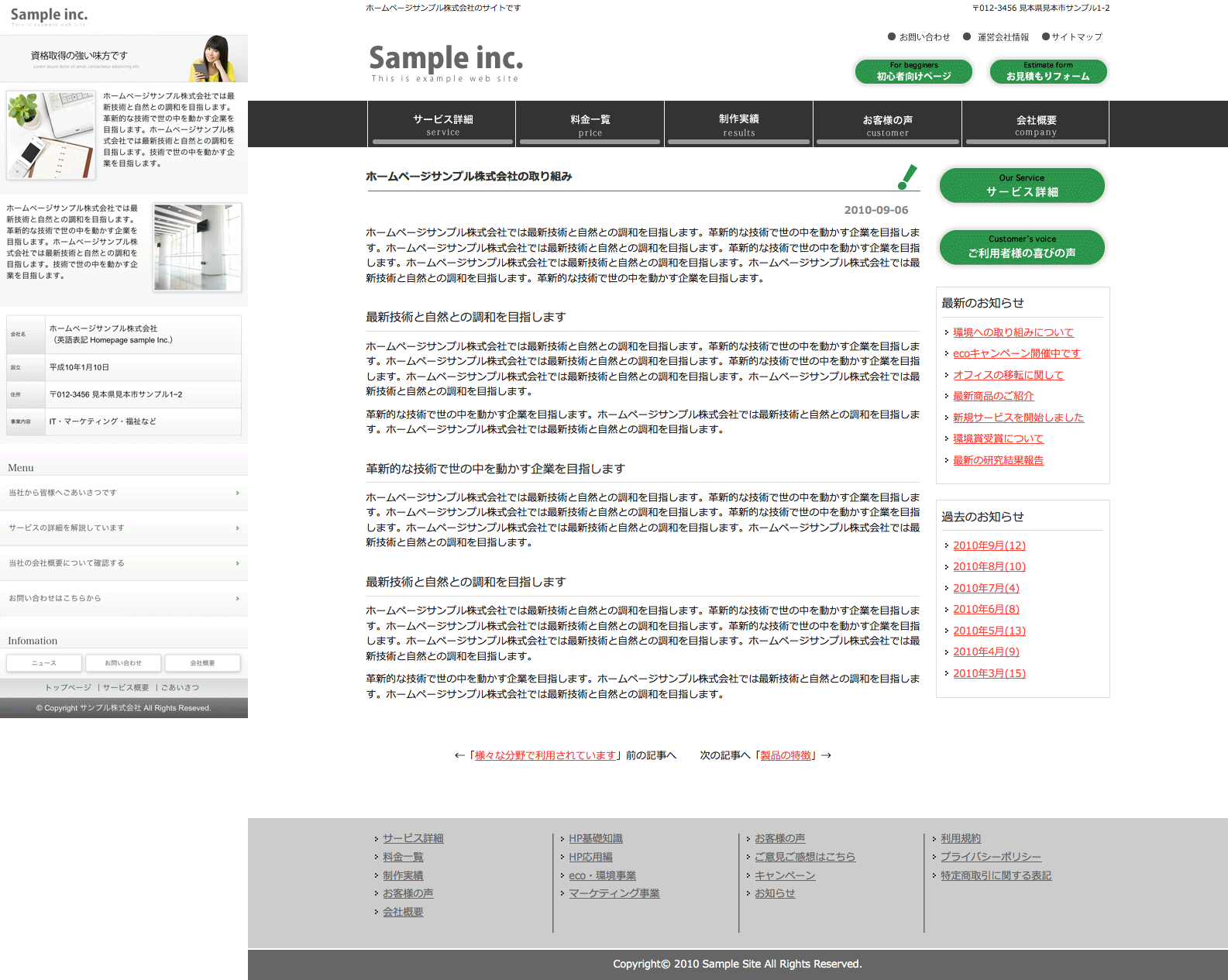Expand お問い合わせはこちらから sidebar menu item
Viewport: 1228px width, 980px height.
click(124, 598)
